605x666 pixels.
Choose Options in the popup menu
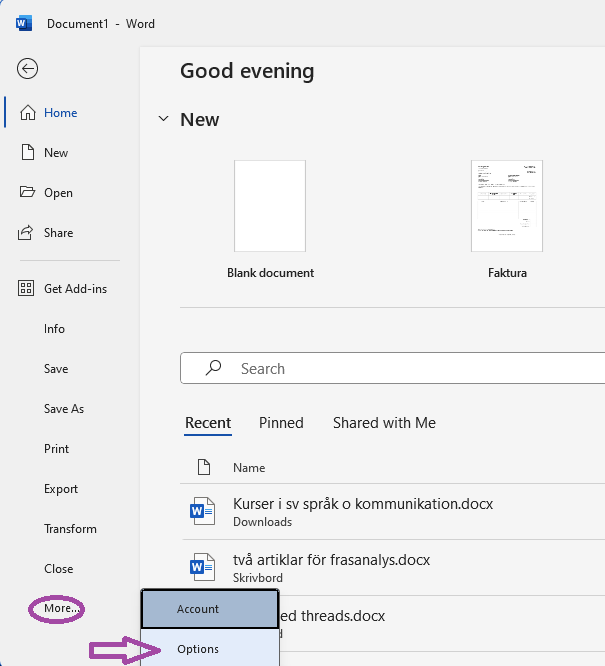coord(210,649)
